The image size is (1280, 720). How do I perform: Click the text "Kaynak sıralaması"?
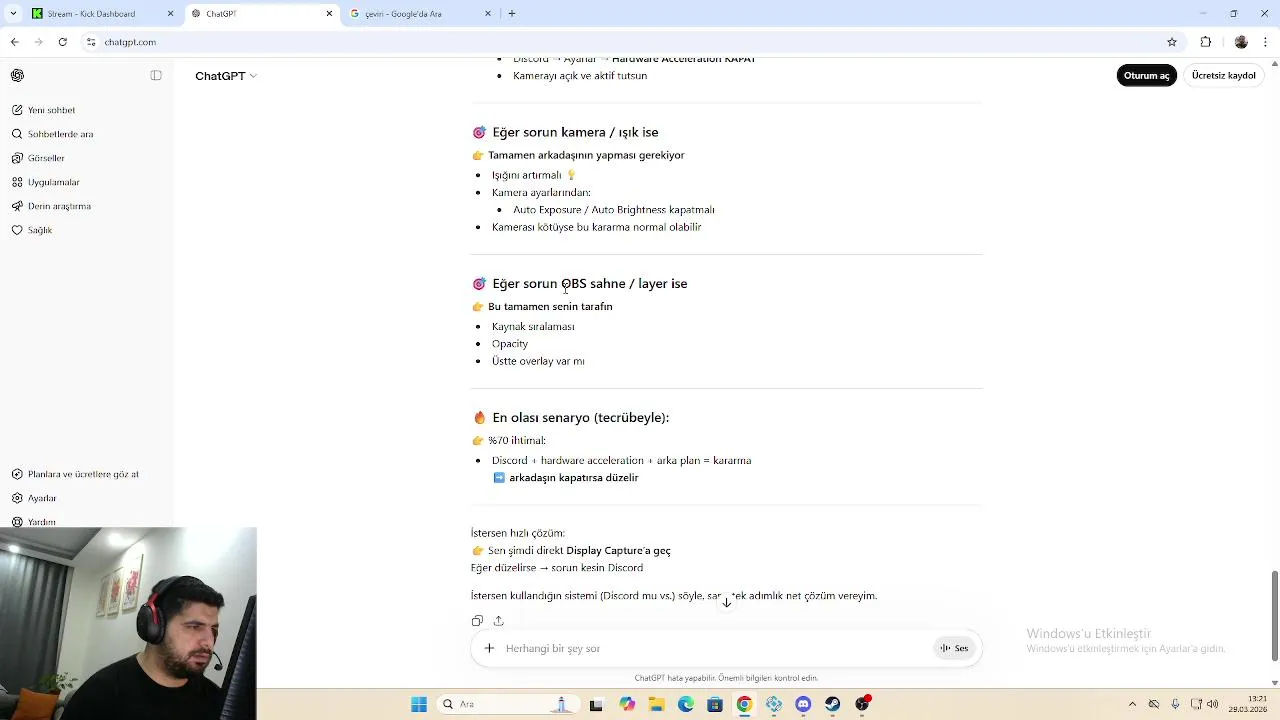[x=533, y=326]
